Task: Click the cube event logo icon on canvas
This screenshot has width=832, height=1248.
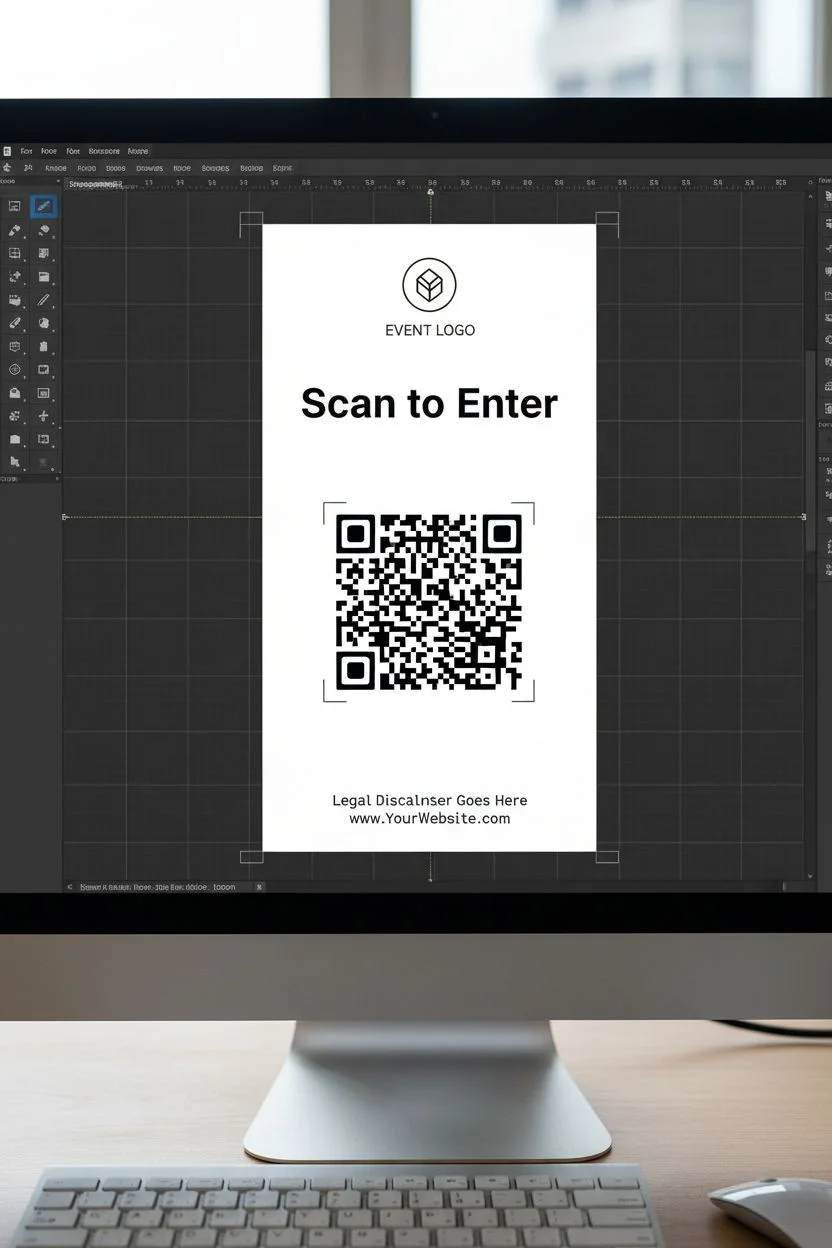Action: pos(429,286)
